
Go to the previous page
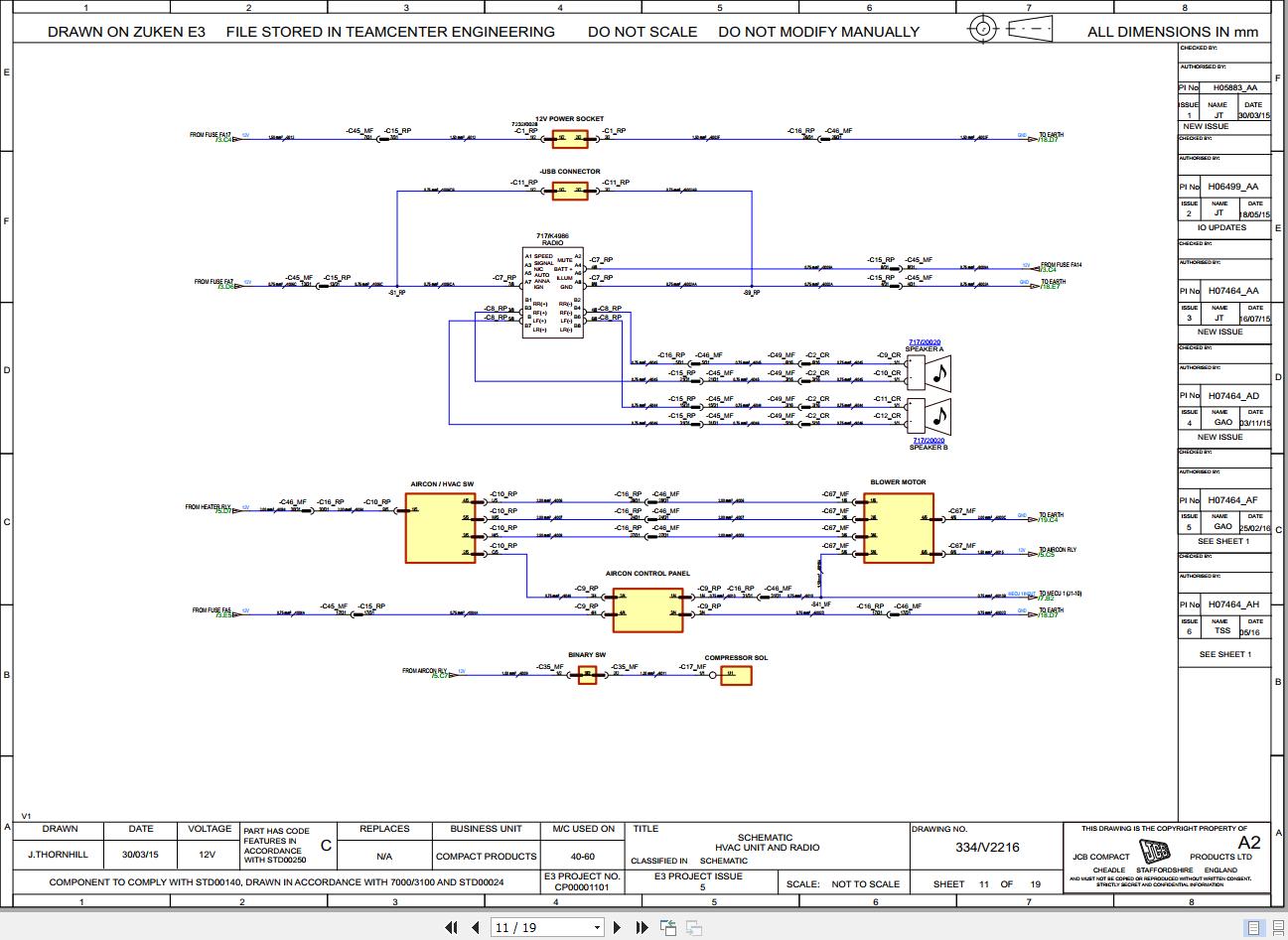click(475, 927)
